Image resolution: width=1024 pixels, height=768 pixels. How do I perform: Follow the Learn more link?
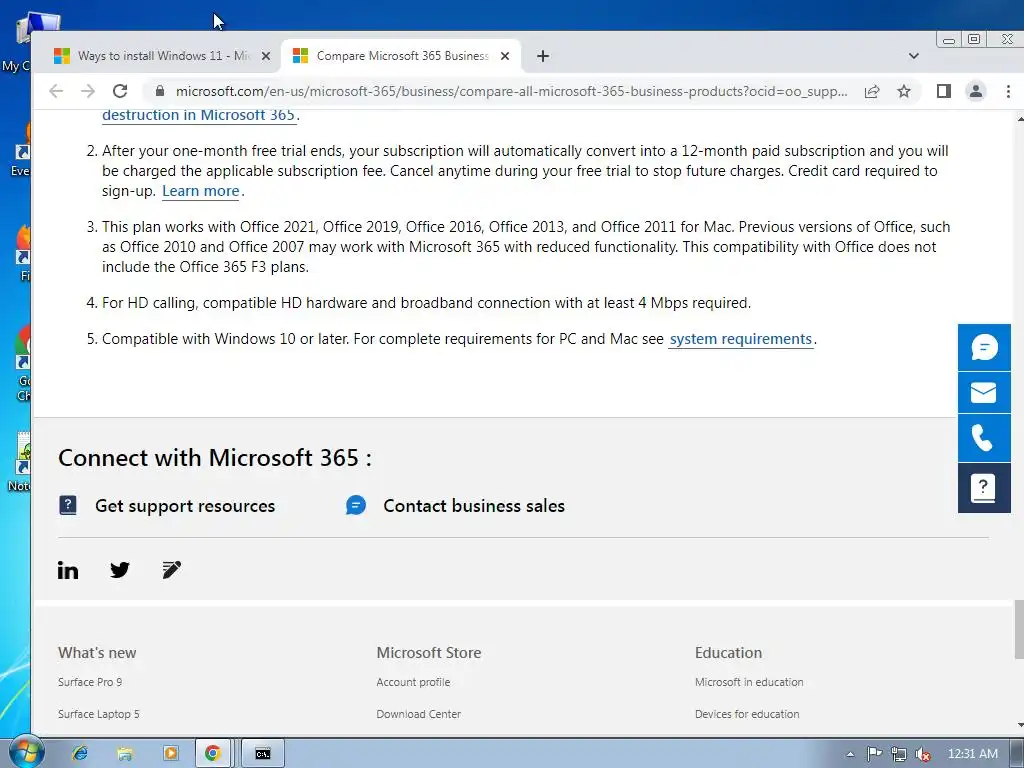click(x=201, y=191)
